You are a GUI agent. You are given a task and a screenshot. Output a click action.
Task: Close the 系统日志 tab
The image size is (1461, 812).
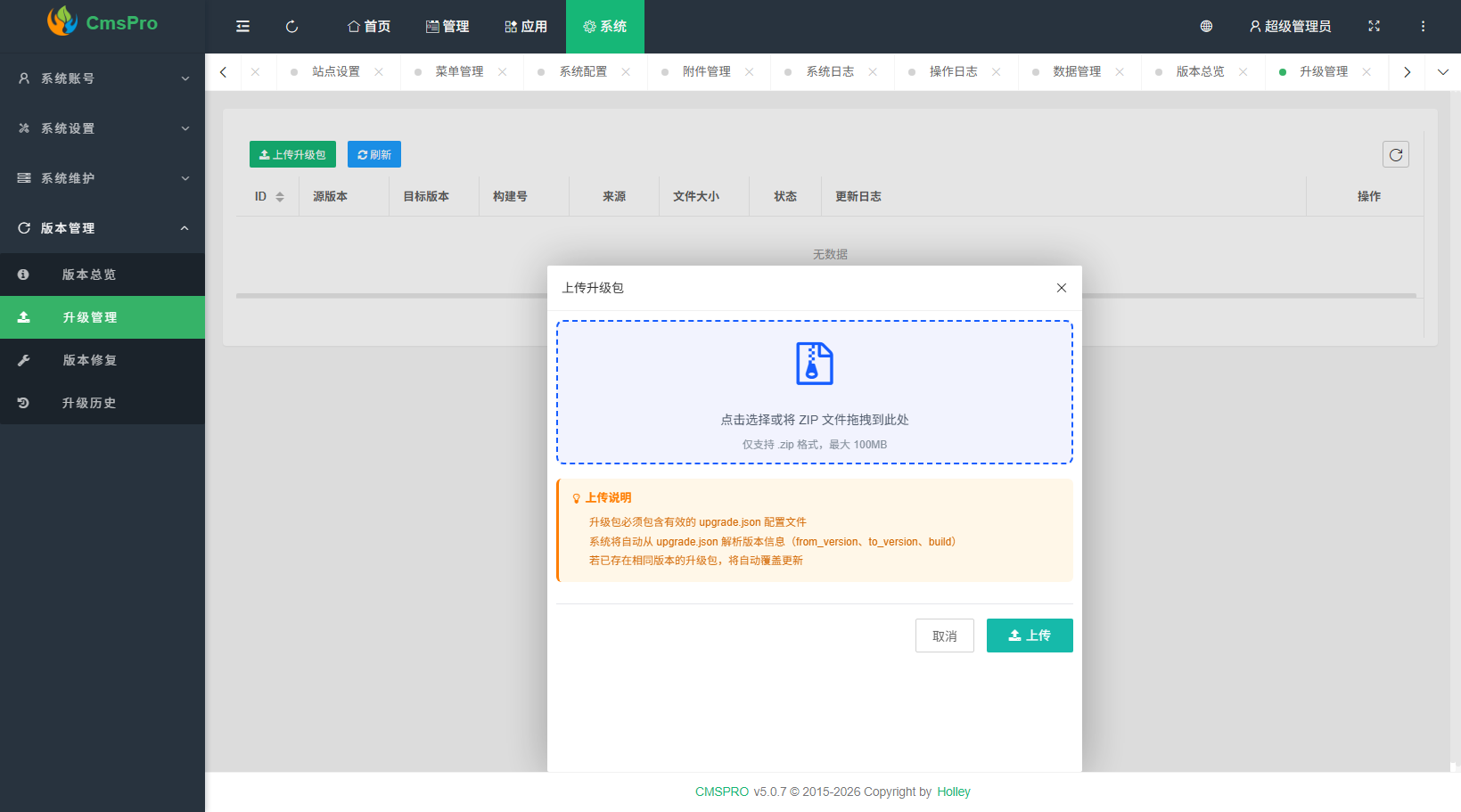(x=873, y=72)
